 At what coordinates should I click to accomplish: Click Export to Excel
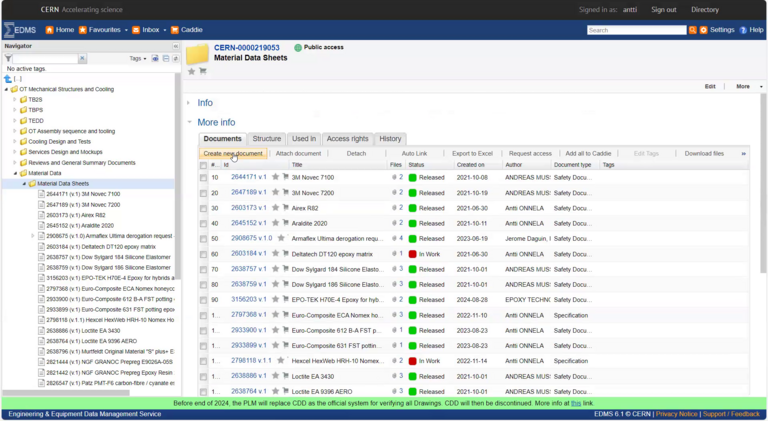coord(472,154)
